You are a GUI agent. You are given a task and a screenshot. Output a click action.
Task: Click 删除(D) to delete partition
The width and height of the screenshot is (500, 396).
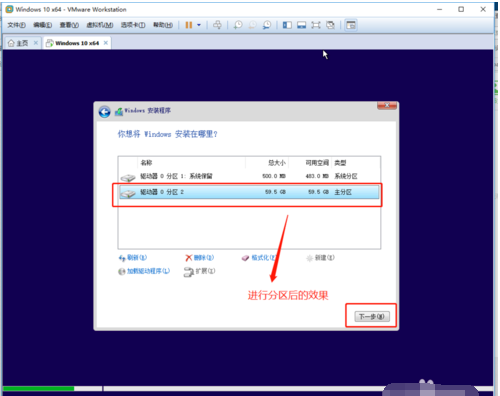[200, 258]
